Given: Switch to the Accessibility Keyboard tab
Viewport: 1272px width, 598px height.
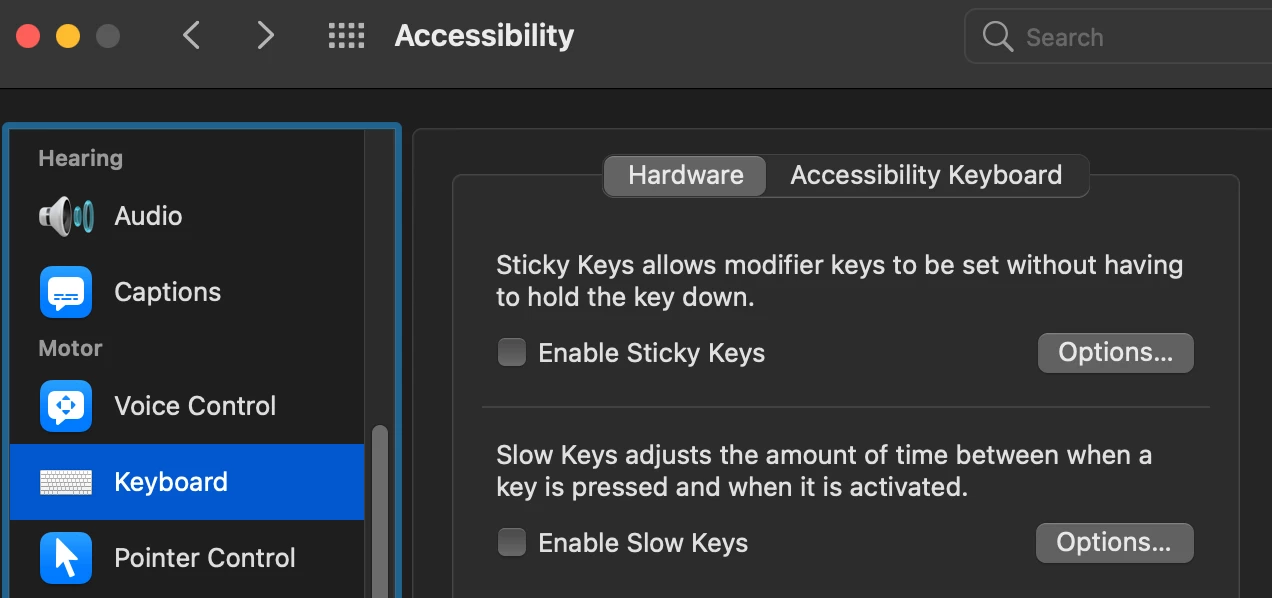Looking at the screenshot, I should tap(927, 175).
